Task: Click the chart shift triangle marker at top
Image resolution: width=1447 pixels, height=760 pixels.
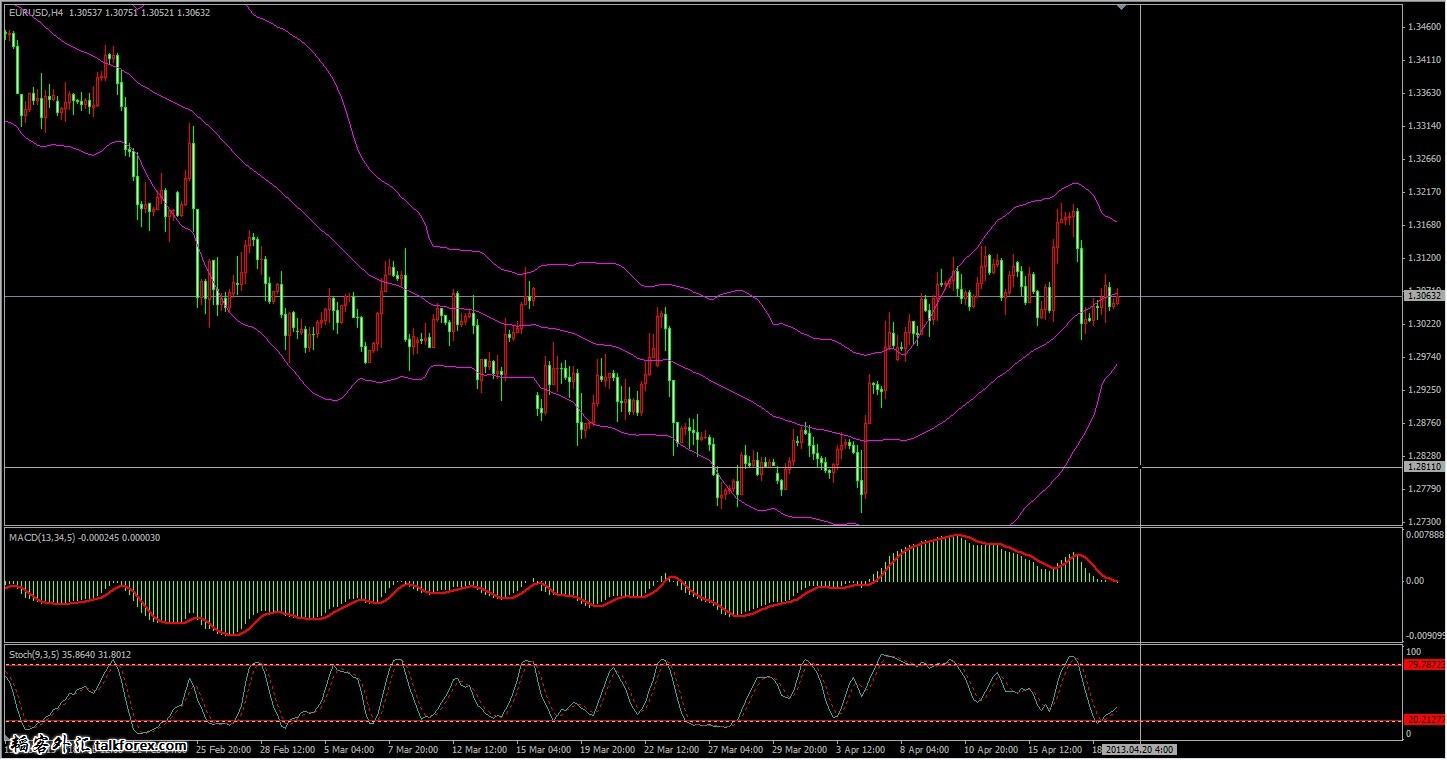Action: click(1122, 7)
